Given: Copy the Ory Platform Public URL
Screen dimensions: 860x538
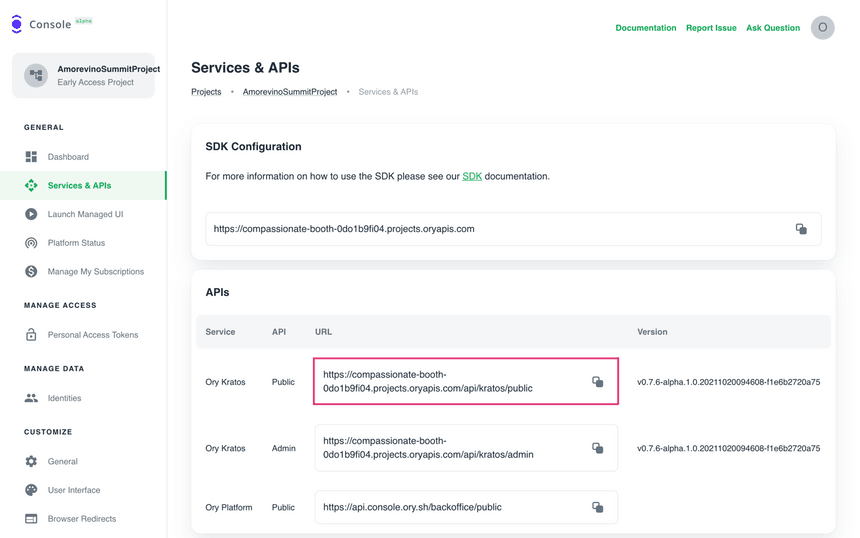Looking at the screenshot, I should point(597,507).
